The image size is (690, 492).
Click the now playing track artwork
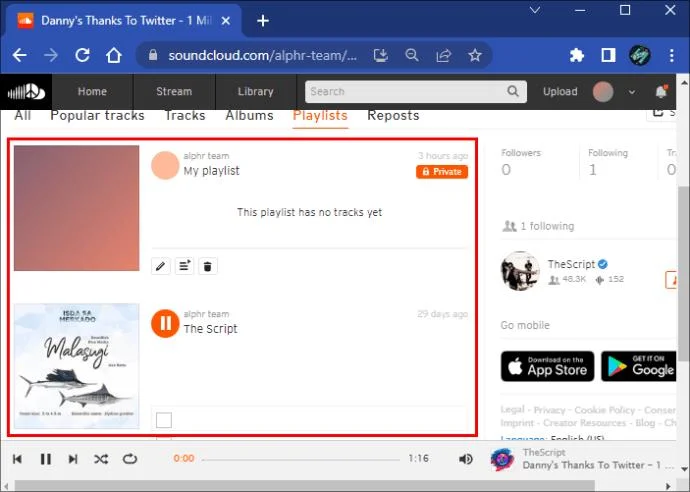tap(503, 459)
